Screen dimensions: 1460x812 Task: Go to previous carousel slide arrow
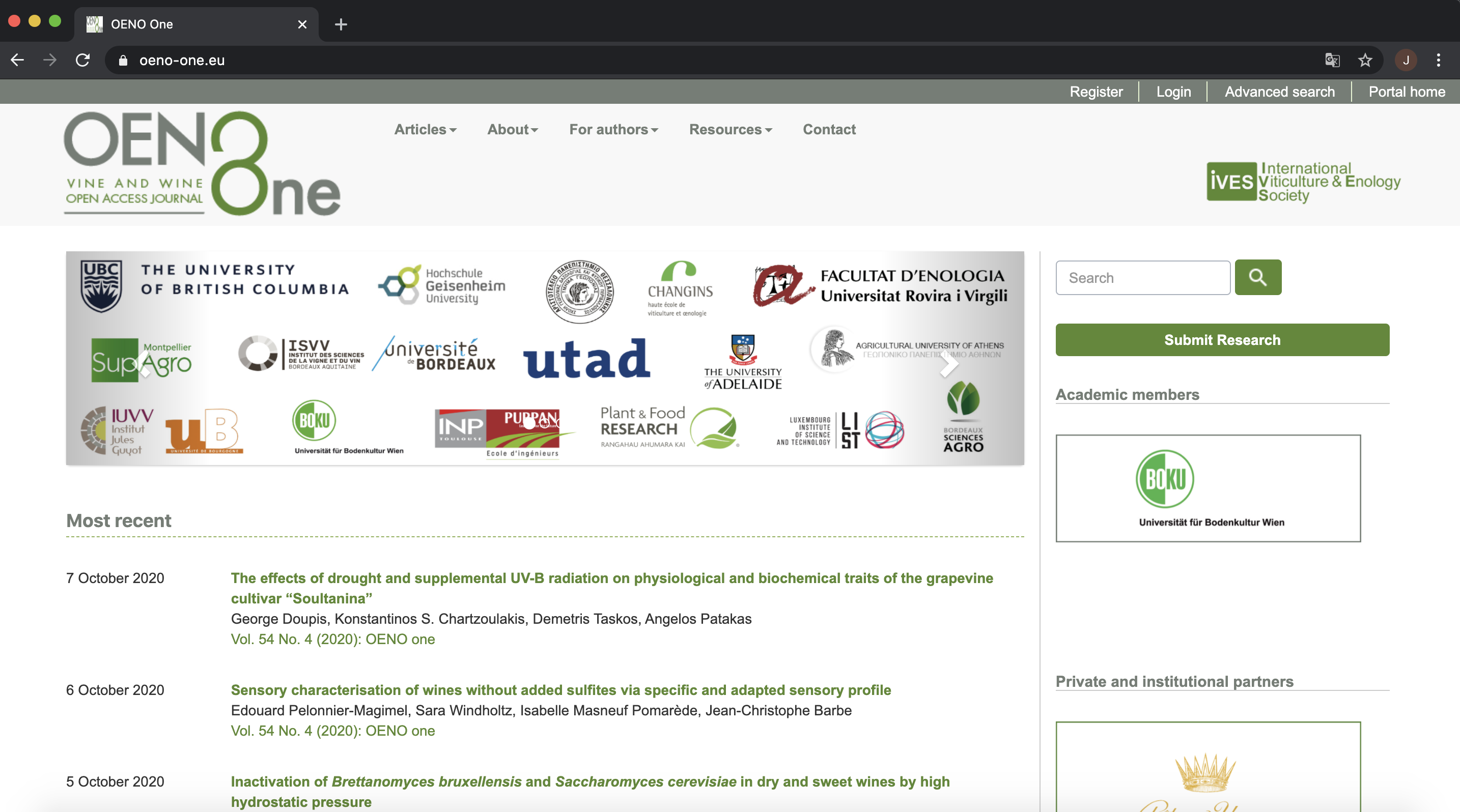point(142,365)
